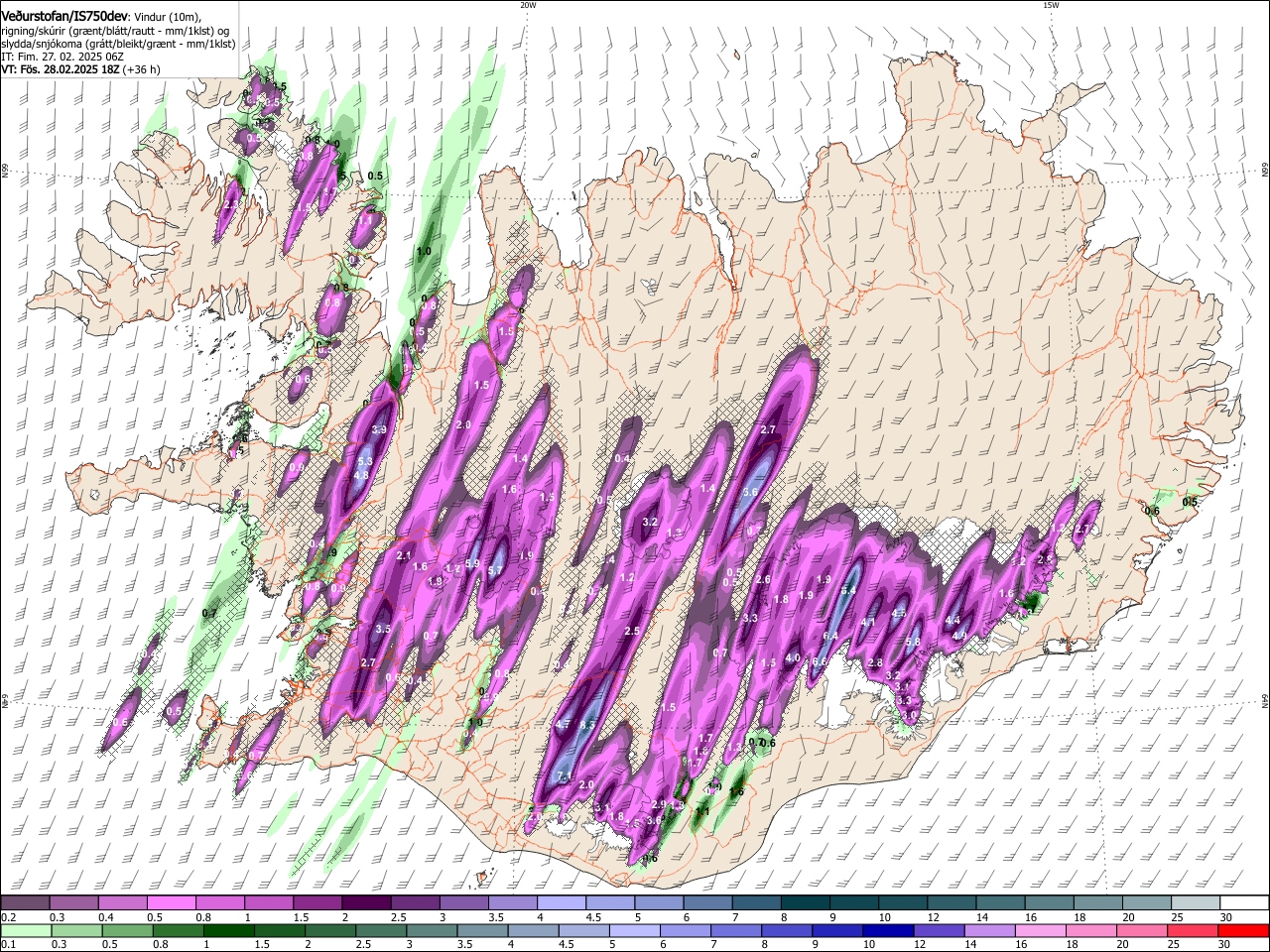The width and height of the screenshot is (1270, 952).
Task: Pick the light lavender 4 swatch in snow legend
Action: pyautogui.click(x=561, y=902)
